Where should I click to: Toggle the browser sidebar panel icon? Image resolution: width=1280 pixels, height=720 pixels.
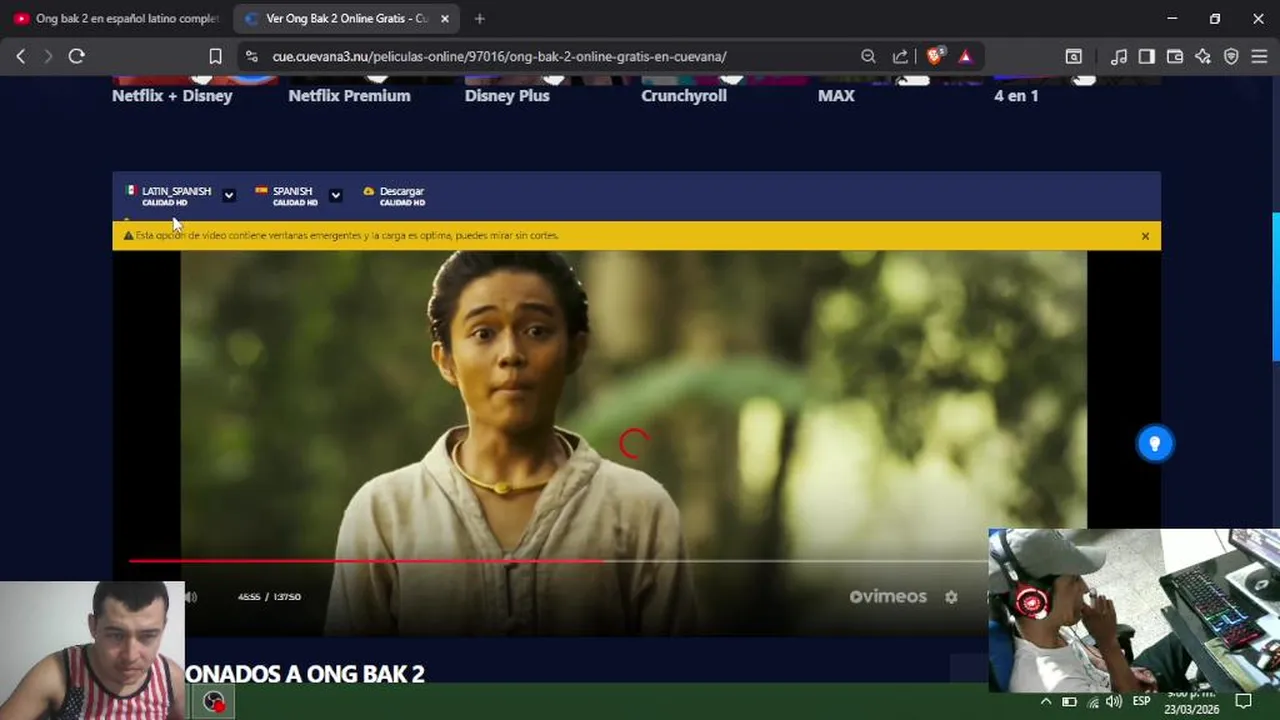[1147, 57]
